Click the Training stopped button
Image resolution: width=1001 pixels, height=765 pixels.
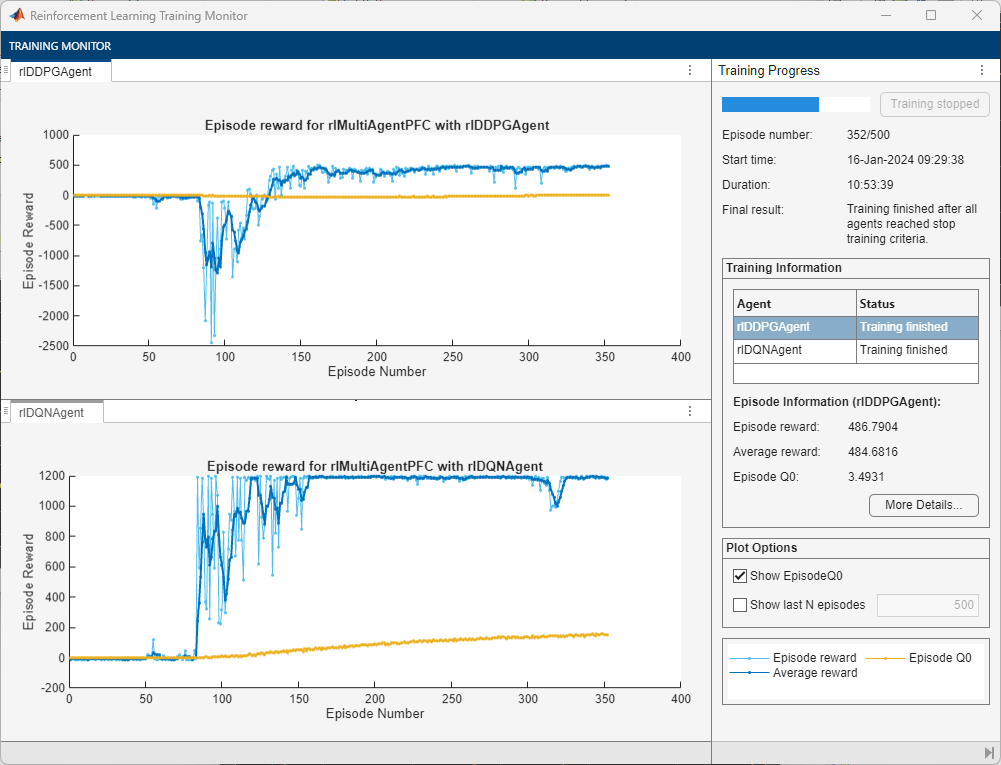(935, 104)
